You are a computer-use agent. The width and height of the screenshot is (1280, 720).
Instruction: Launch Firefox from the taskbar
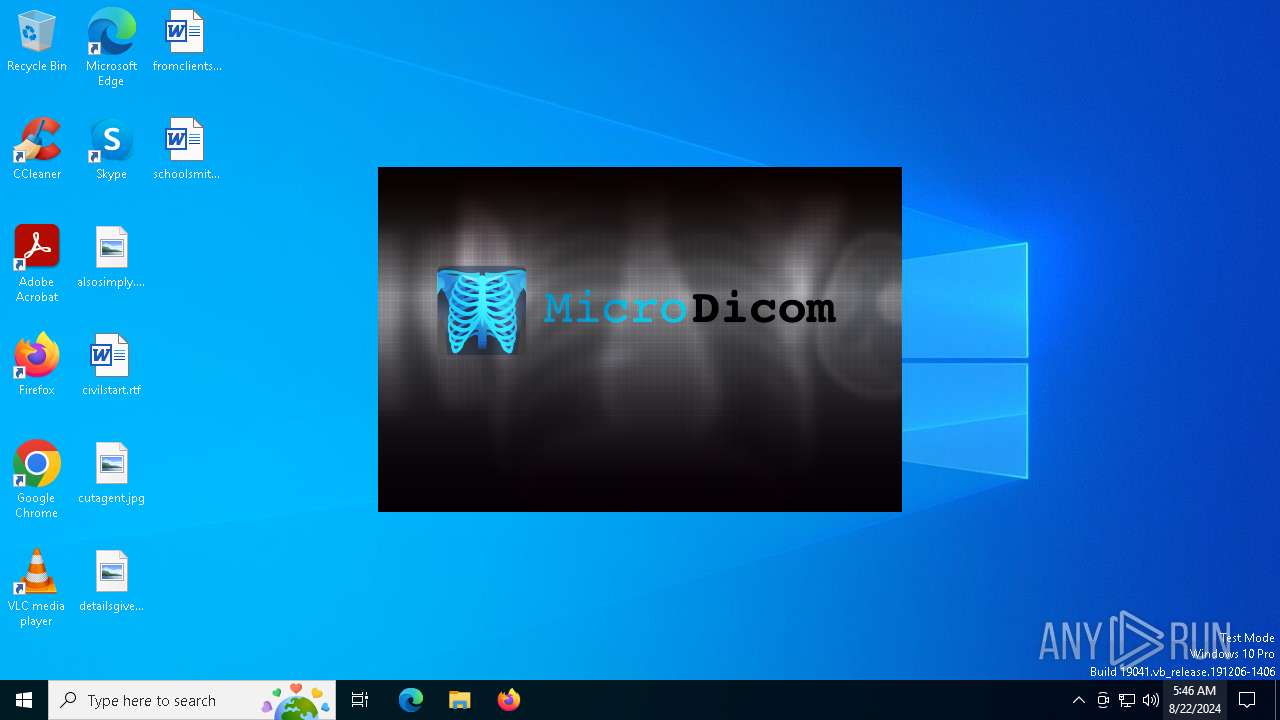[x=509, y=700]
